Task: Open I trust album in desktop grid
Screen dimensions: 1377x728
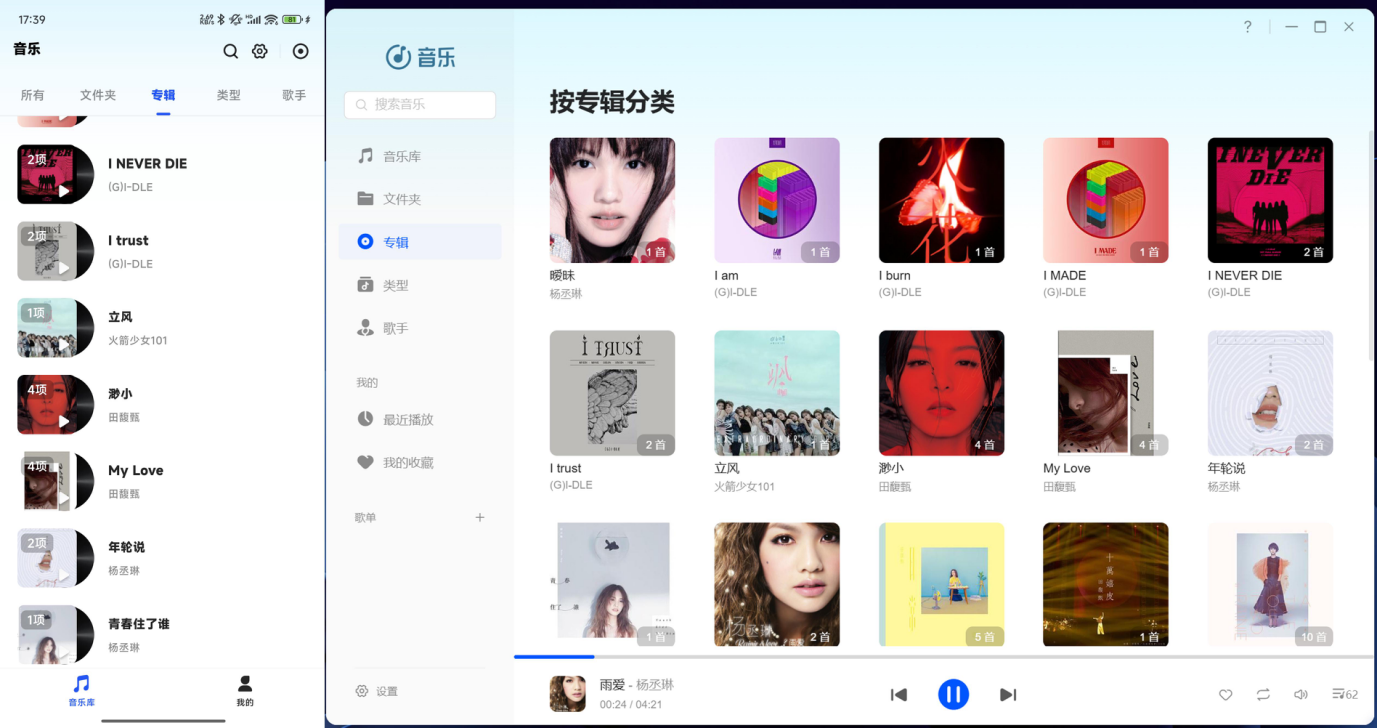Action: coord(612,393)
